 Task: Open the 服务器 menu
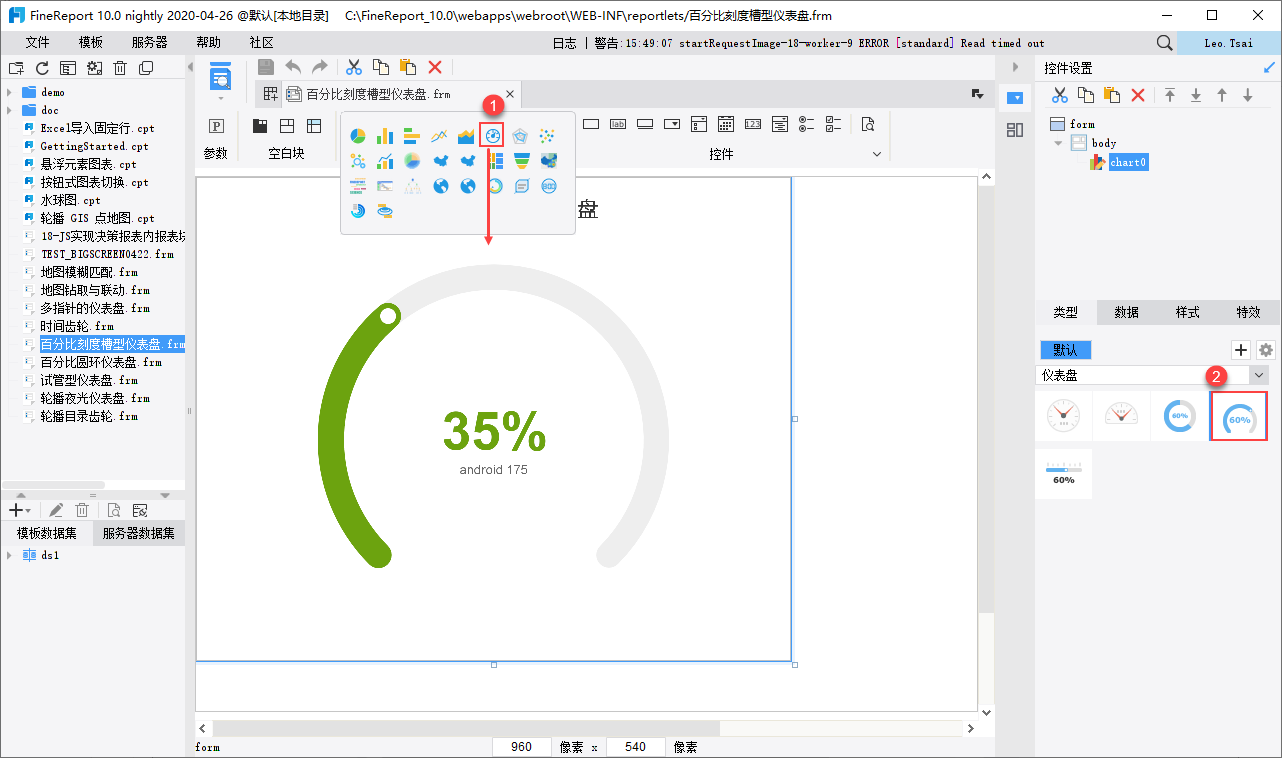coord(149,43)
